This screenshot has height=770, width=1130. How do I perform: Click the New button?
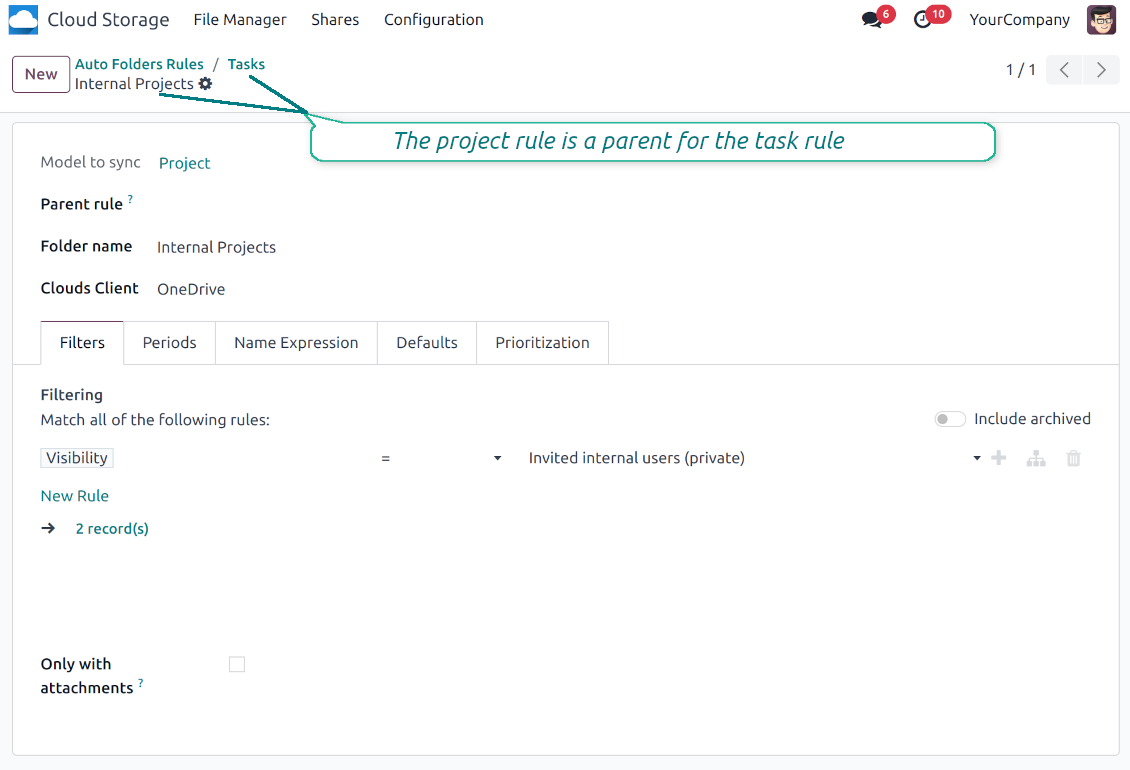point(41,74)
